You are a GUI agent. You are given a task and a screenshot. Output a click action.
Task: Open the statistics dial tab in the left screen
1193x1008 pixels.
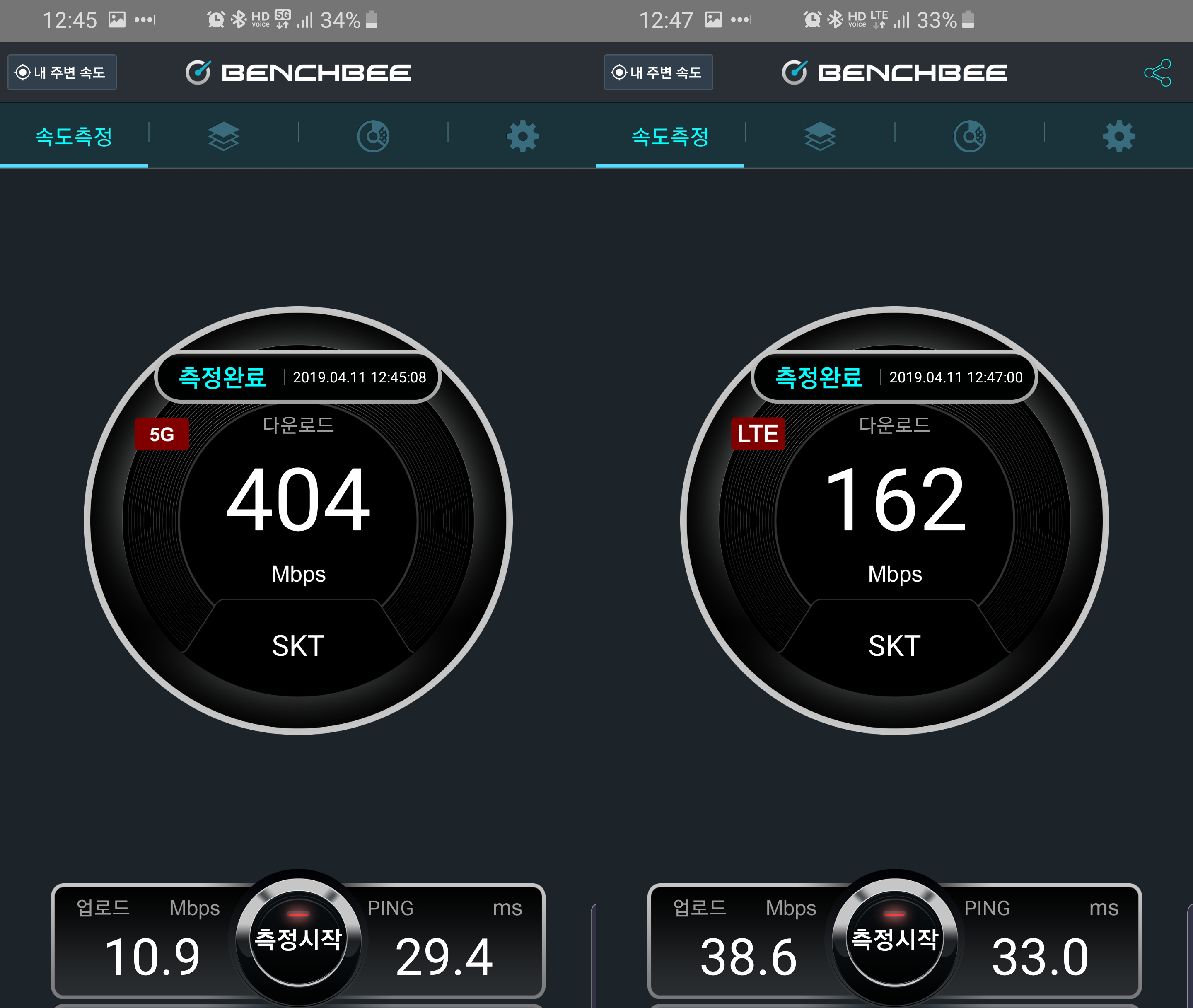click(373, 136)
